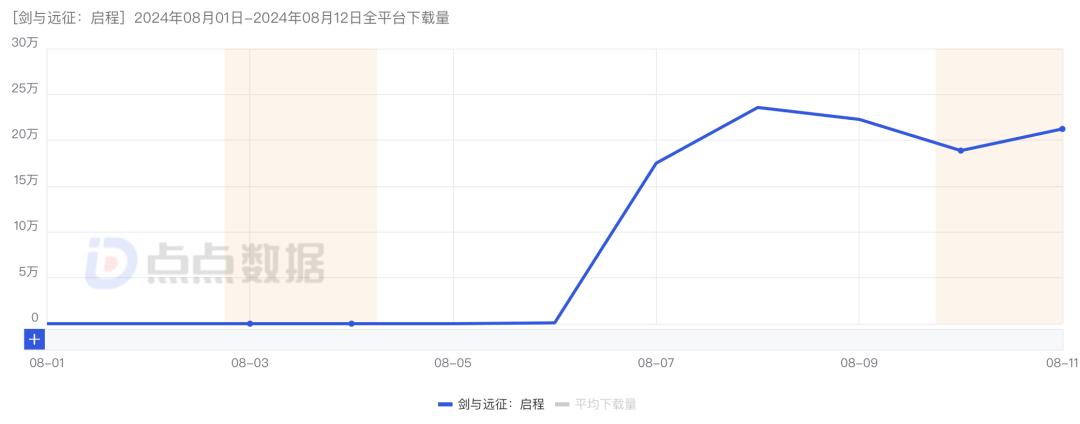Viewport: 1080px width, 424px height.
Task: Click the grey legend marker for 平均下载量
Action: (x=562, y=405)
